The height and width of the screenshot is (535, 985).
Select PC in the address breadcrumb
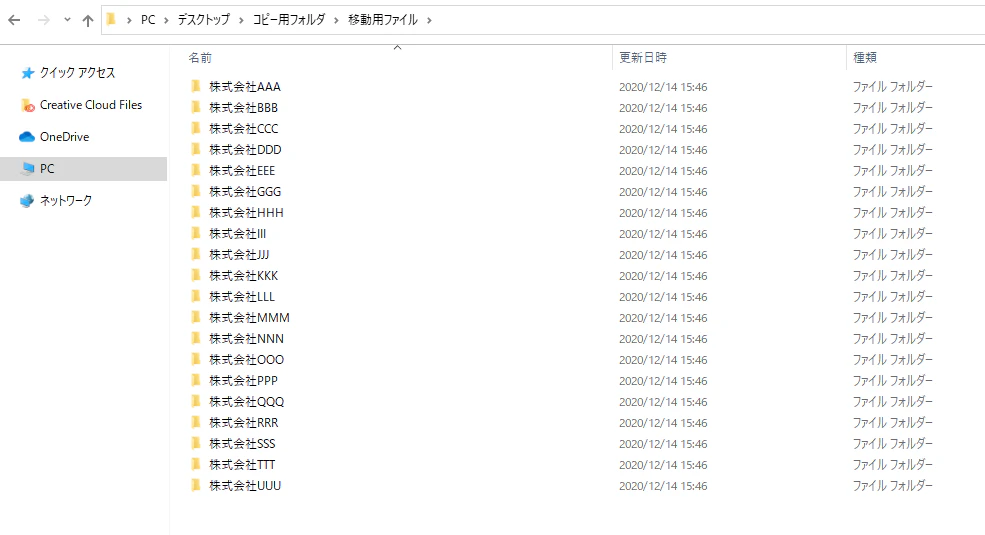click(148, 20)
